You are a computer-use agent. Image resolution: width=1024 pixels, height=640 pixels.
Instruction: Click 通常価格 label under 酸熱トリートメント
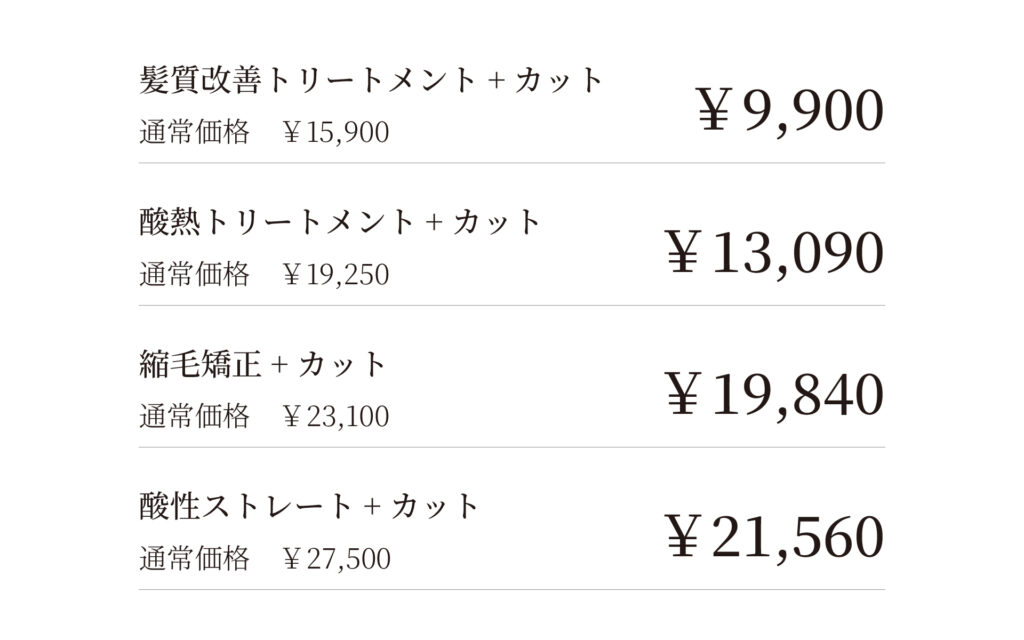194,274
